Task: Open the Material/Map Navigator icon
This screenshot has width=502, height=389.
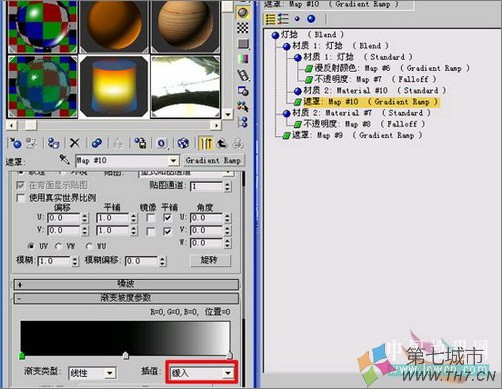Action: click(x=243, y=122)
